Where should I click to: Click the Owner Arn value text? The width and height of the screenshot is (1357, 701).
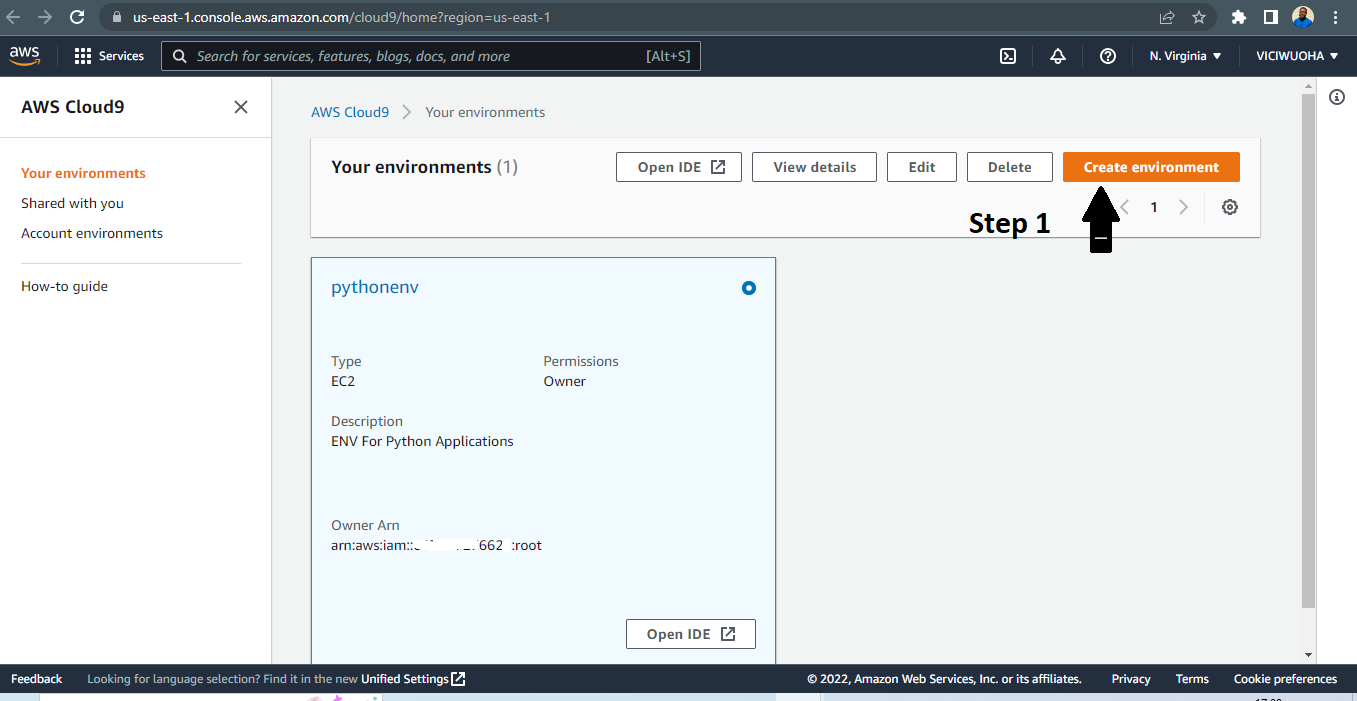pyautogui.click(x=436, y=545)
